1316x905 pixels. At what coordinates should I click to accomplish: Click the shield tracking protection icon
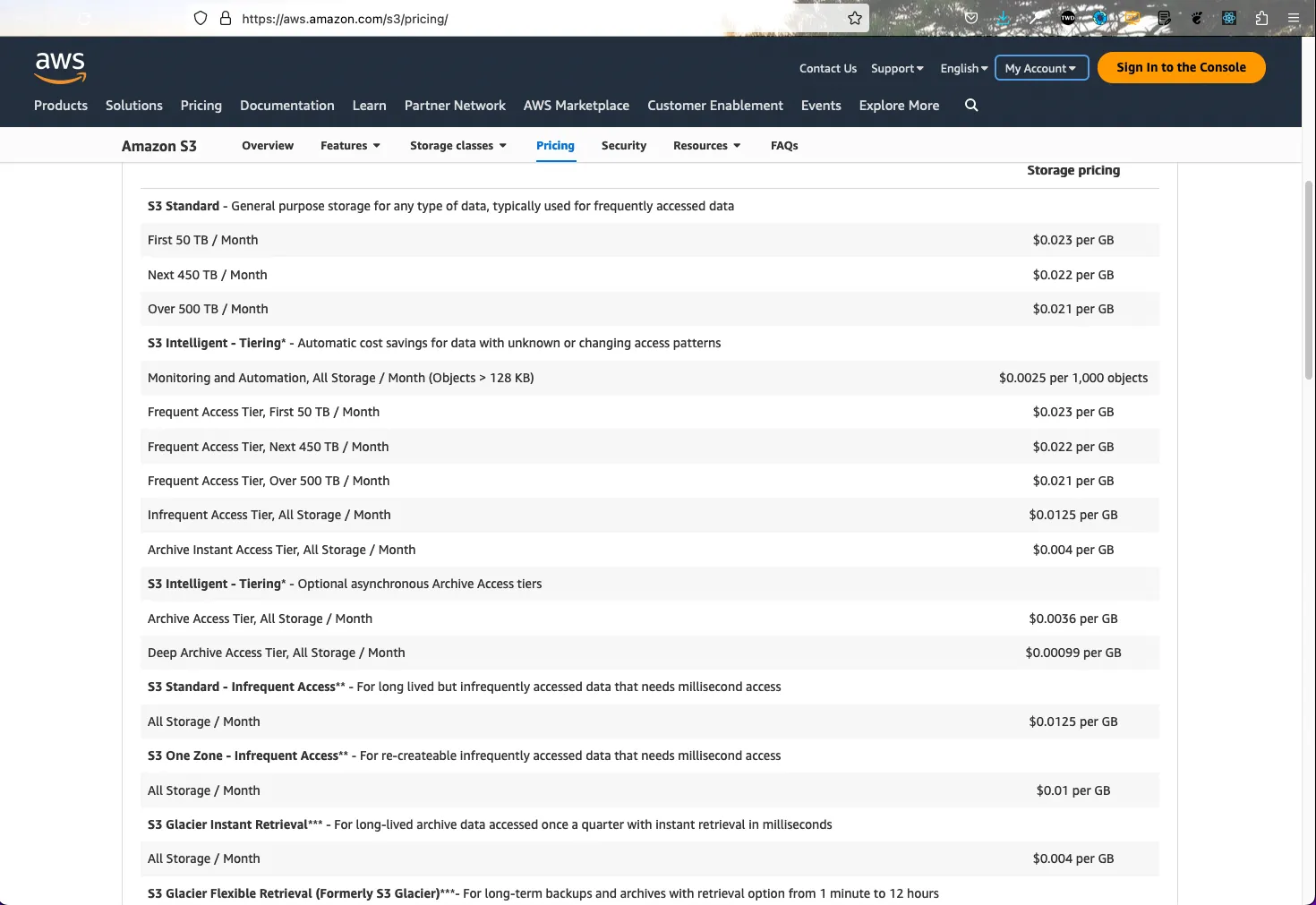pyautogui.click(x=201, y=18)
